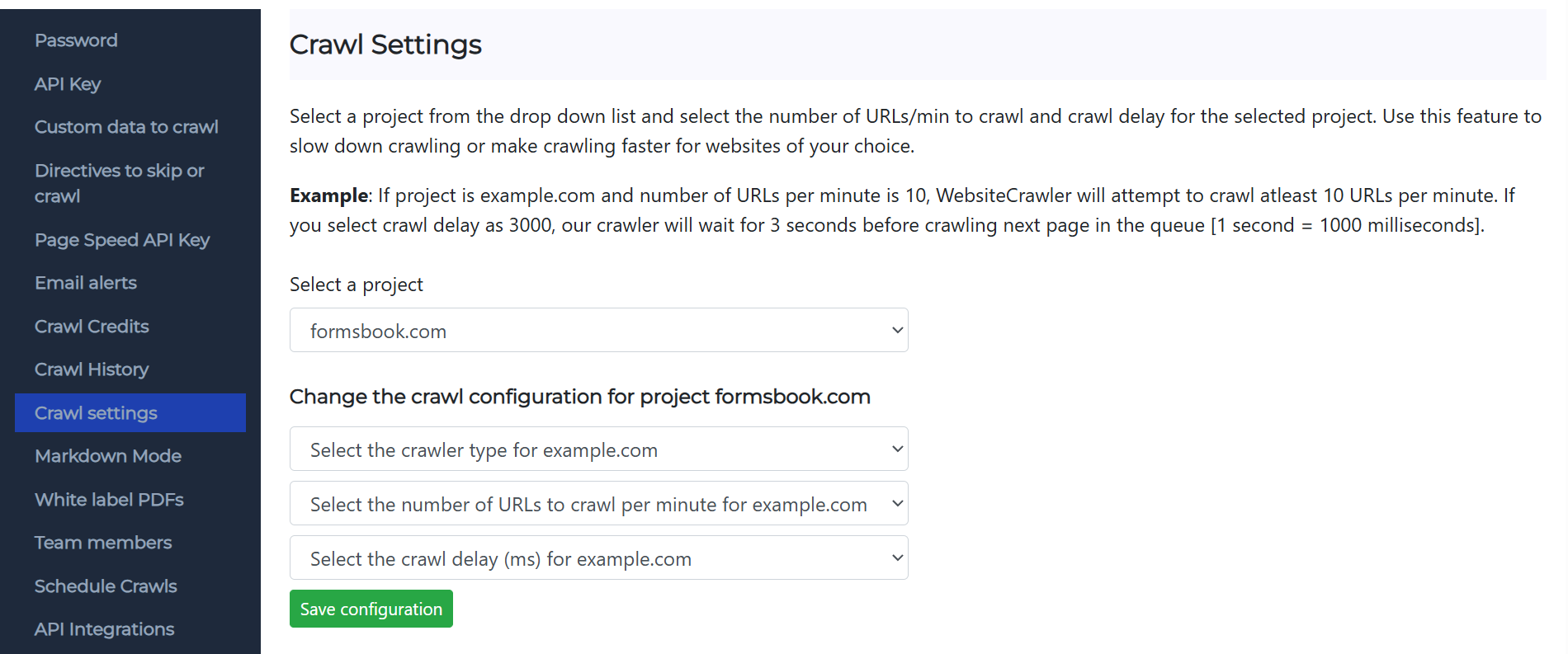Navigate to the Password section
This screenshot has height=654, width=1568.
pos(76,40)
